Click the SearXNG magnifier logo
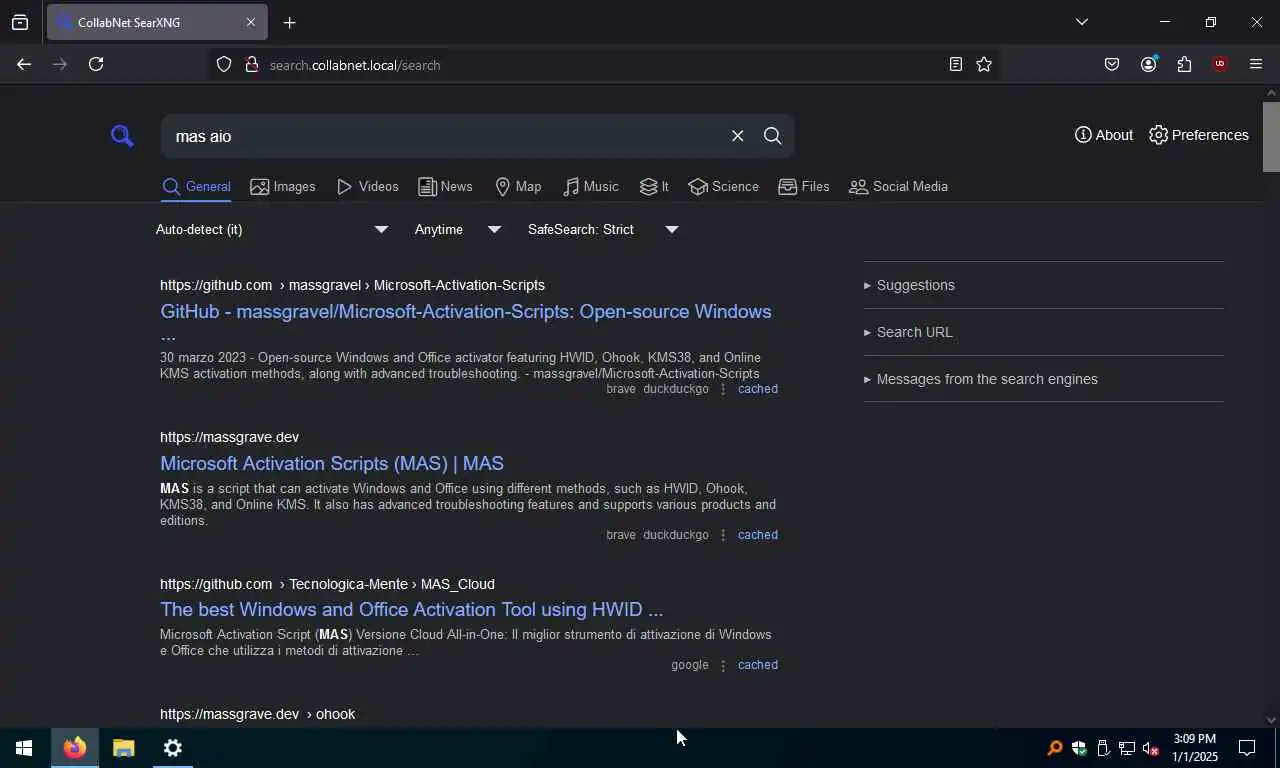The image size is (1280, 768). [122, 136]
